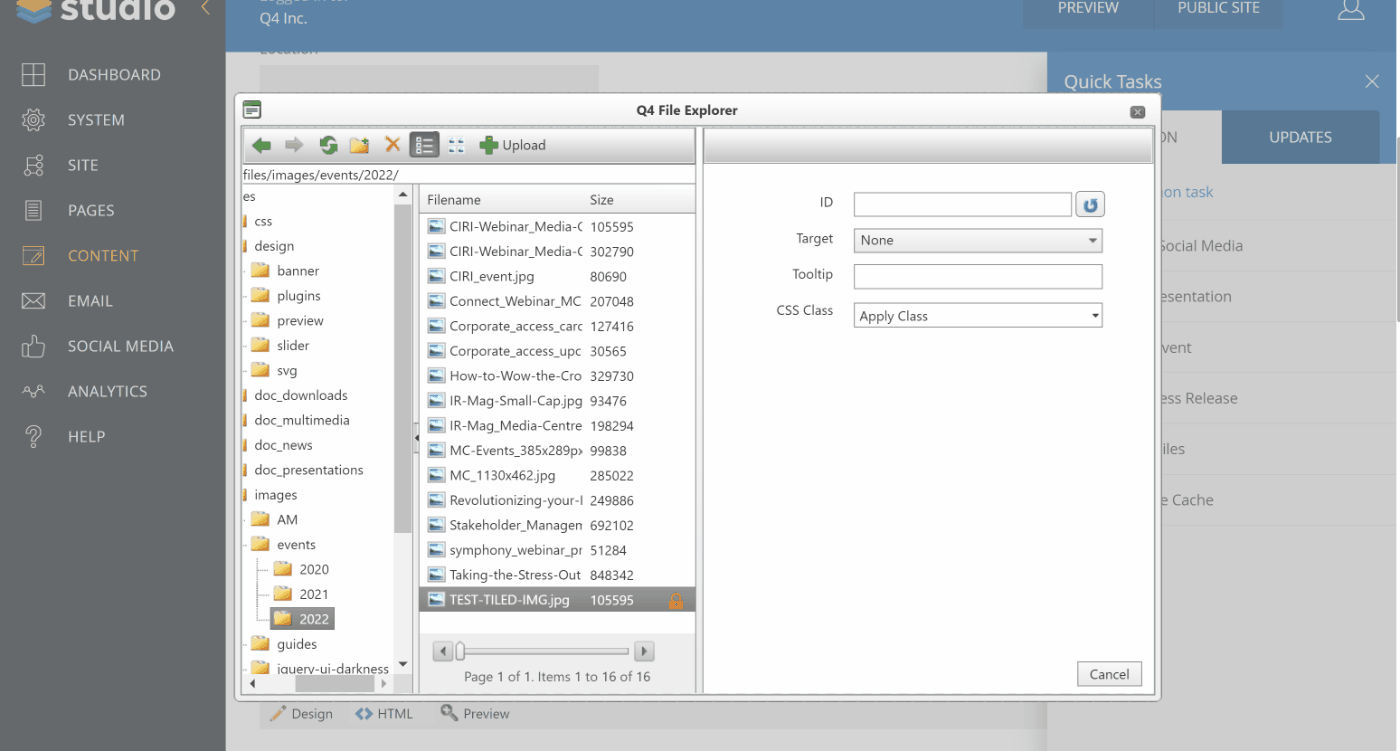1400x751 pixels.
Task: Click the Upload button with green plus
Action: [513, 145]
